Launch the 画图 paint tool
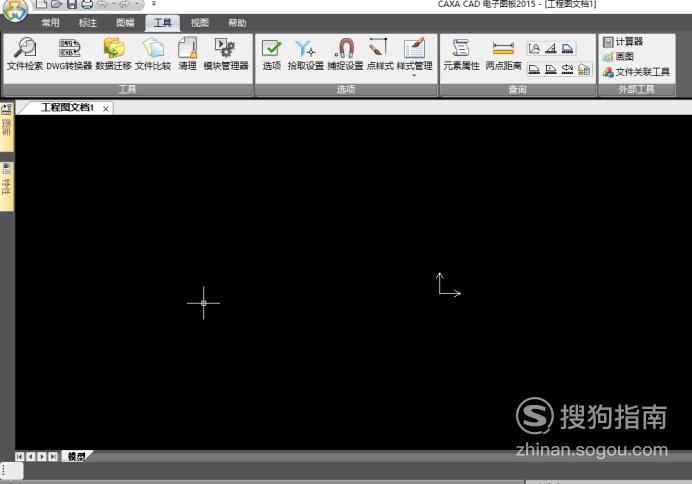This screenshot has width=692, height=484. (x=618, y=56)
